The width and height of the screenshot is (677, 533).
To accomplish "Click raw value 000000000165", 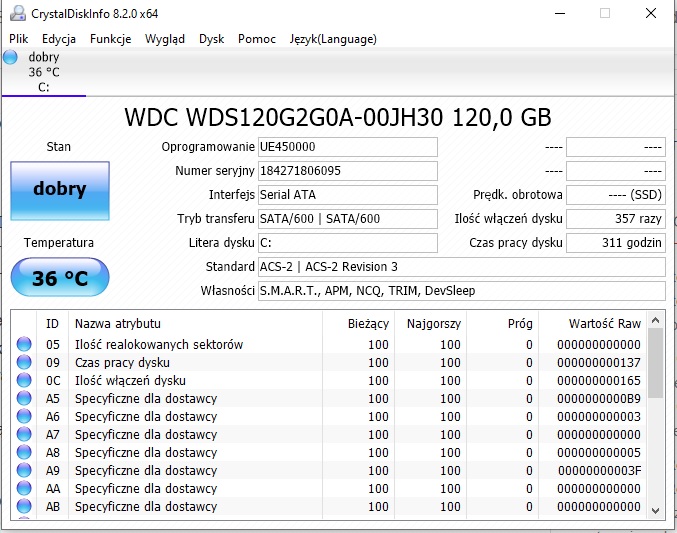I will point(599,380).
